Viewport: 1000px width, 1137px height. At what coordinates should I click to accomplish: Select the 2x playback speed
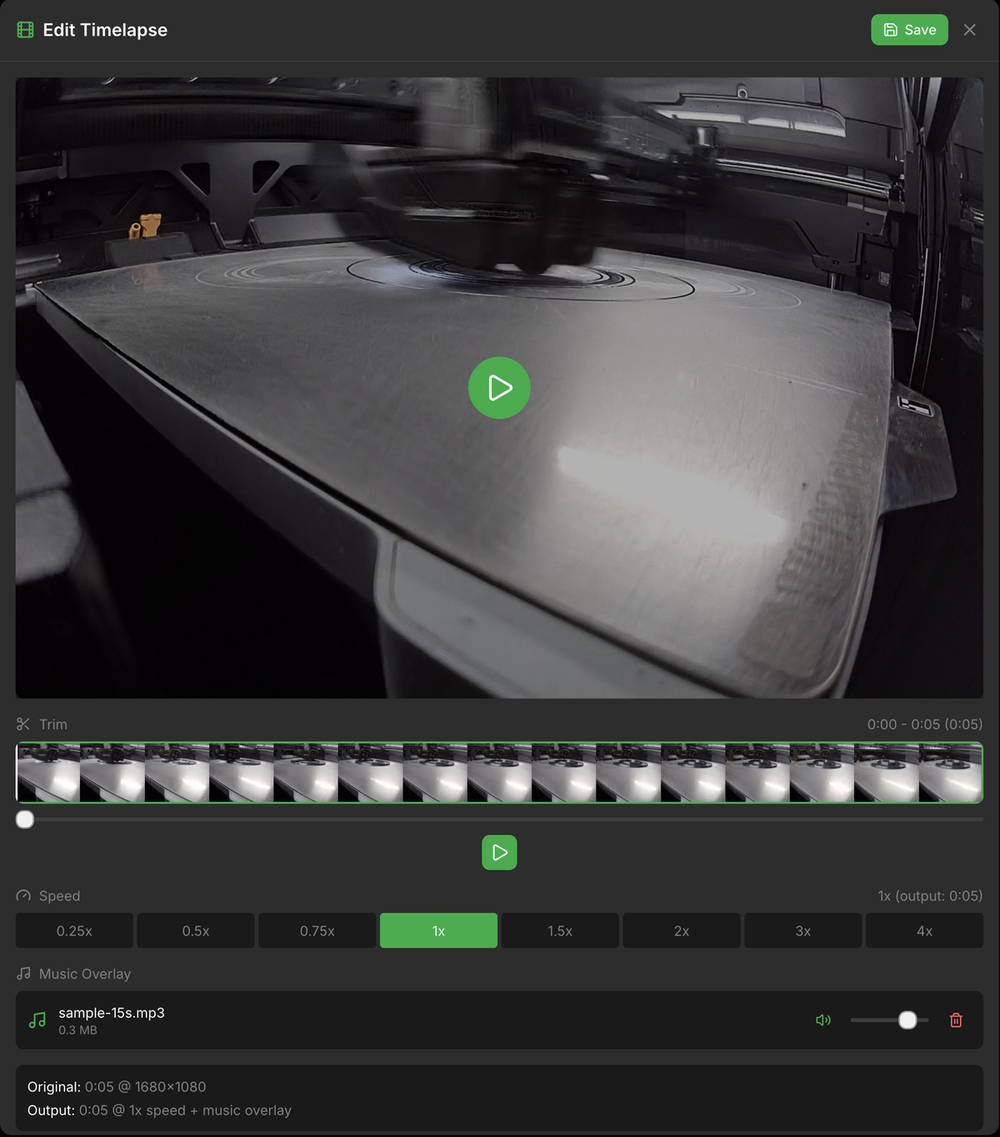click(x=681, y=930)
